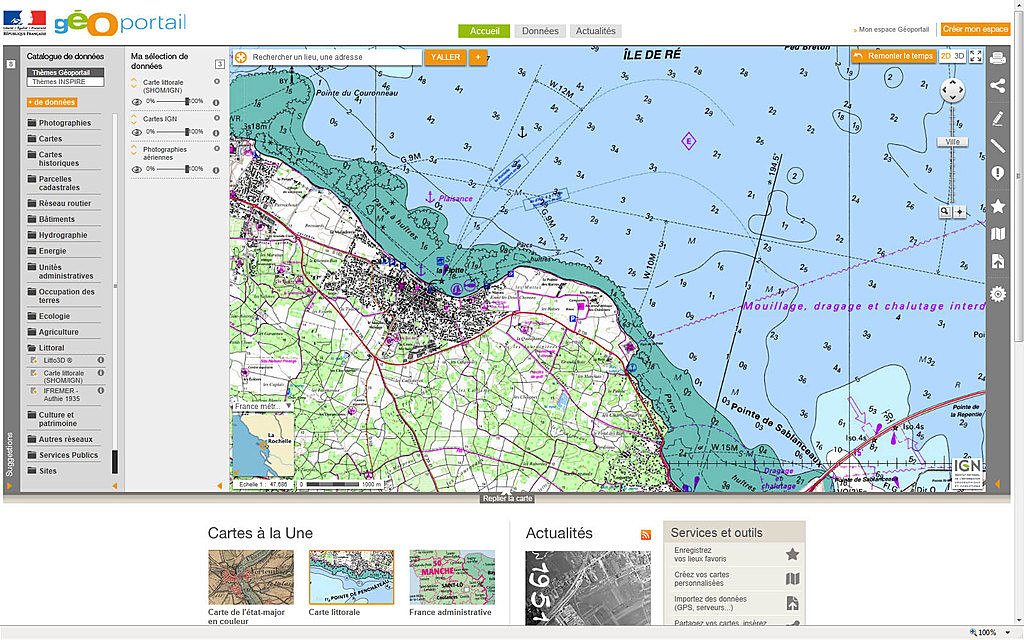This screenshot has width=1024, height=640.
Task: Click the place search input field
Action: pyautogui.click(x=336, y=57)
